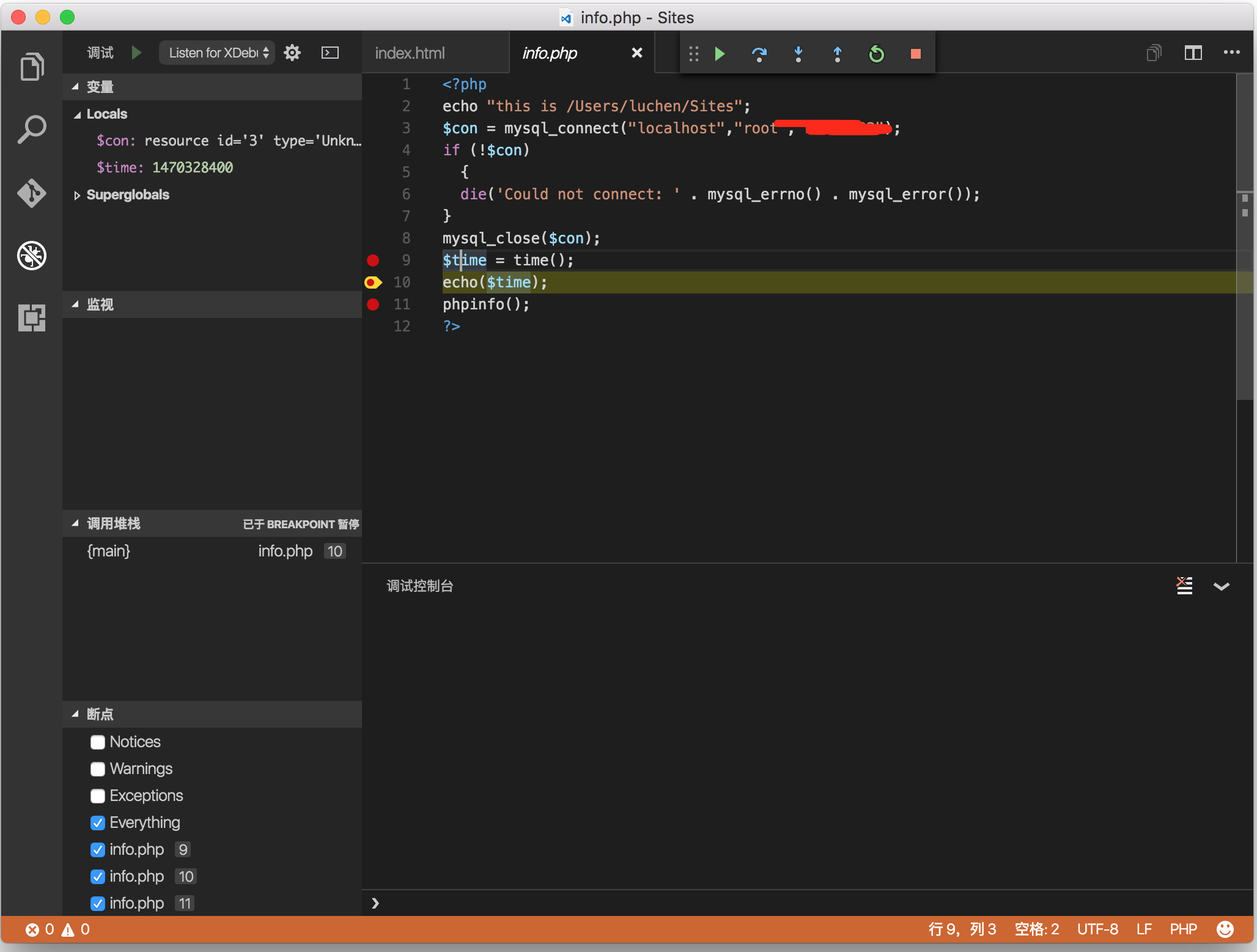The image size is (1257, 952).
Task: Select the $time local variable
Action: (x=212, y=168)
